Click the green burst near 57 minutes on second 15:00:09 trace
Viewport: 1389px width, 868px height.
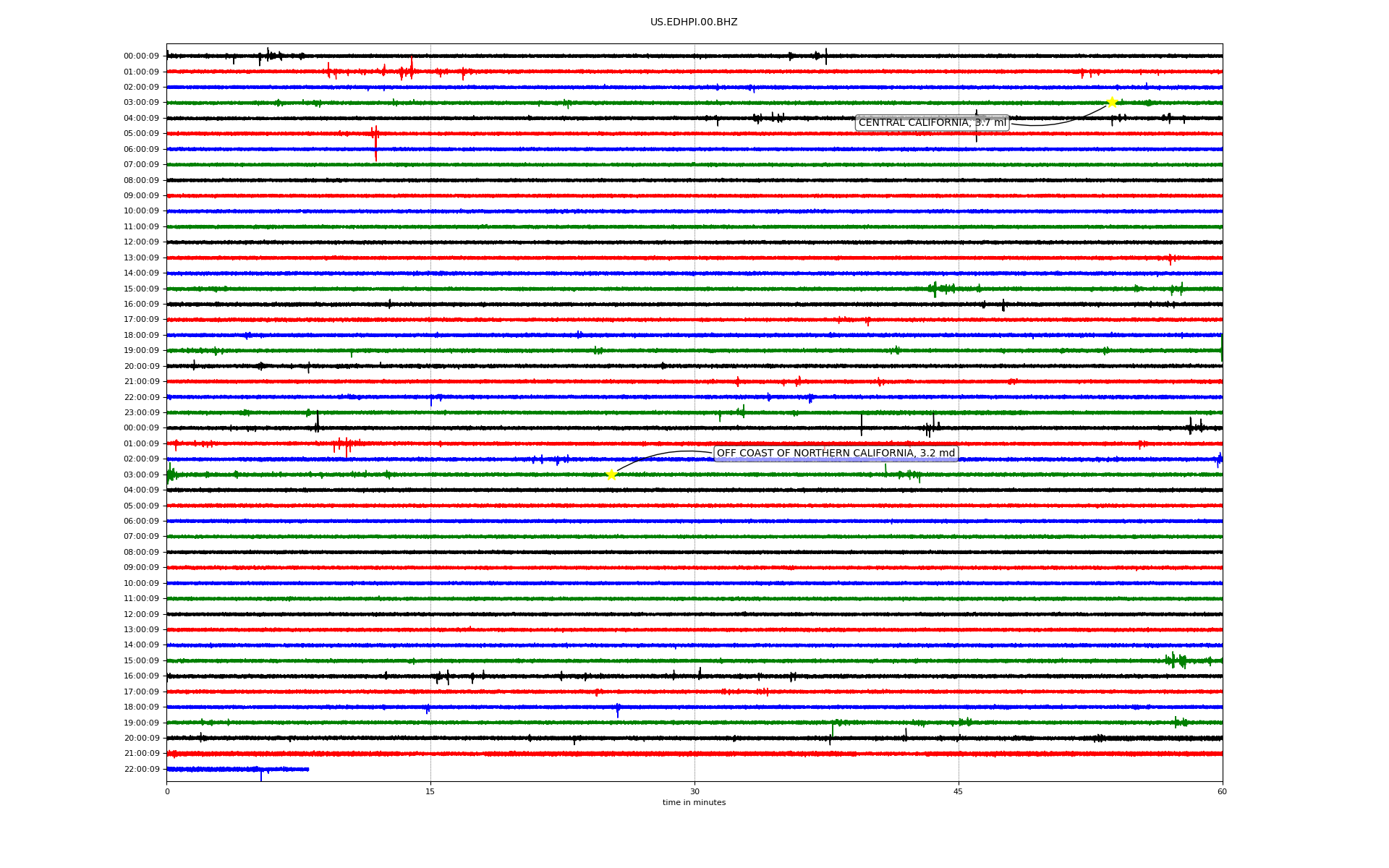pyautogui.click(x=1177, y=660)
